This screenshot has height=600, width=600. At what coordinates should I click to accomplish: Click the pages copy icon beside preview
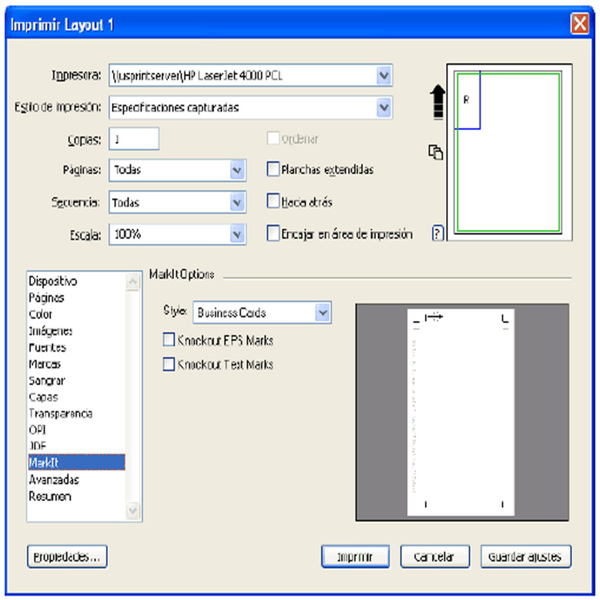[x=435, y=152]
